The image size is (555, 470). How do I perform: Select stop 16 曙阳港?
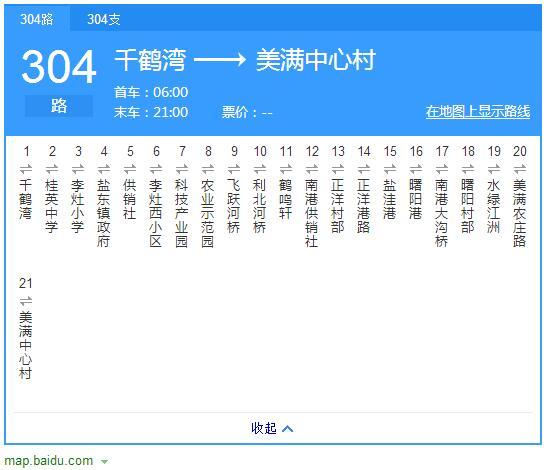click(416, 199)
